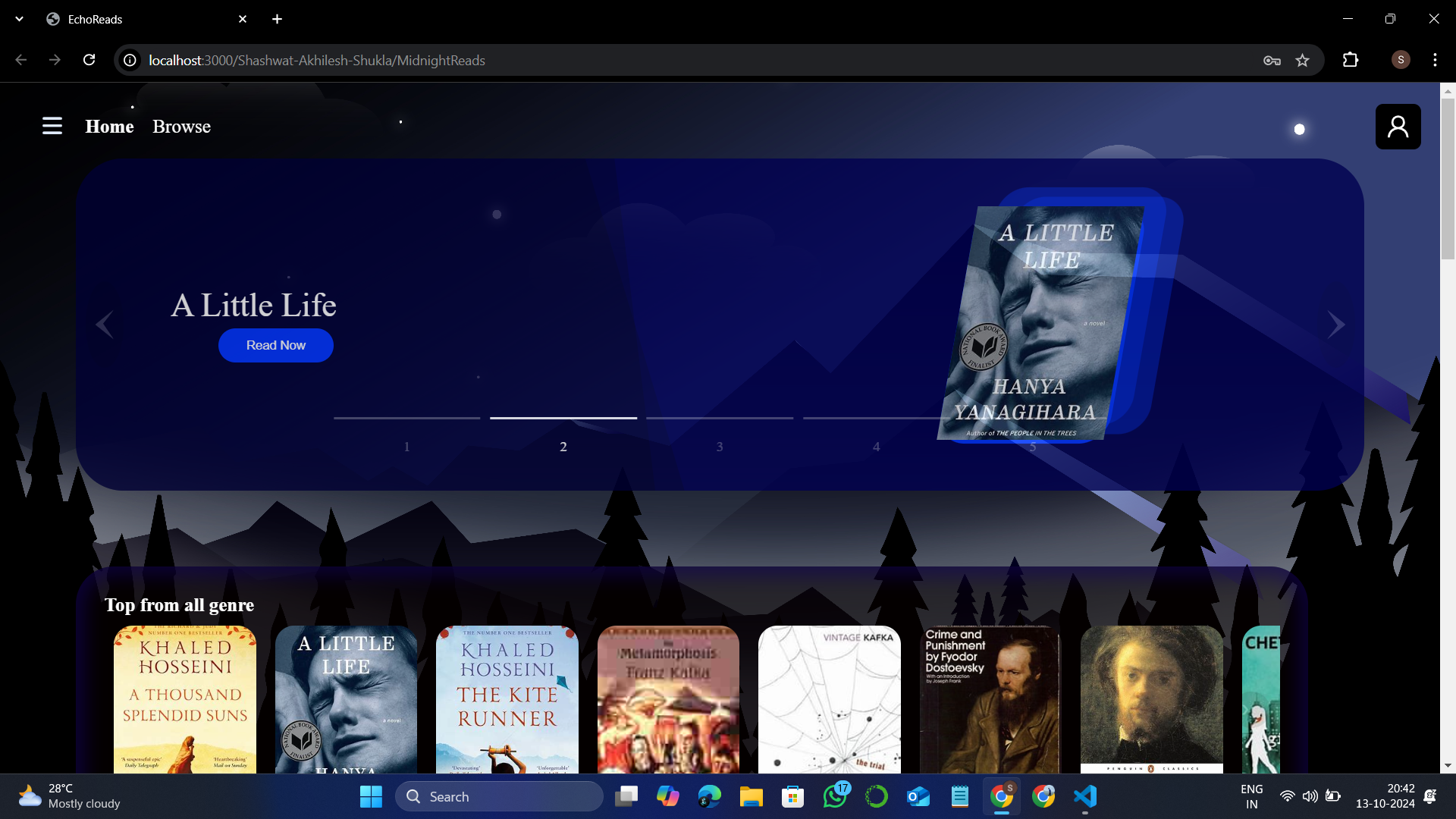Click the Read Now button
This screenshot has width=1456, height=819.
(x=276, y=345)
